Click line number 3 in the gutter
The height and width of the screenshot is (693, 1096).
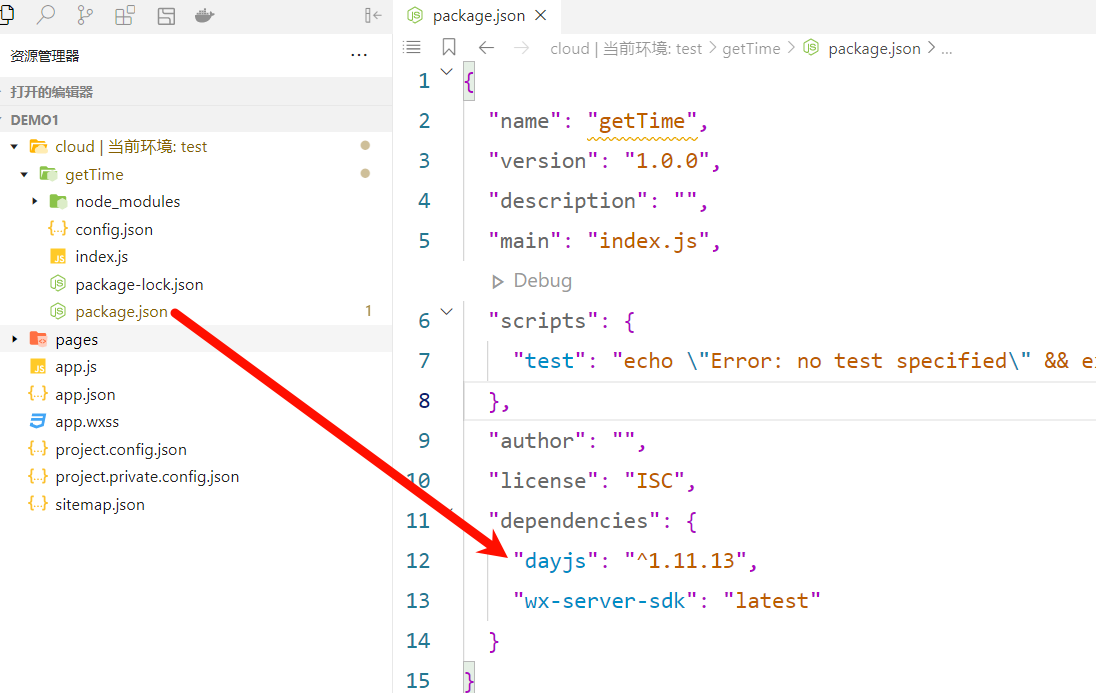[424, 161]
